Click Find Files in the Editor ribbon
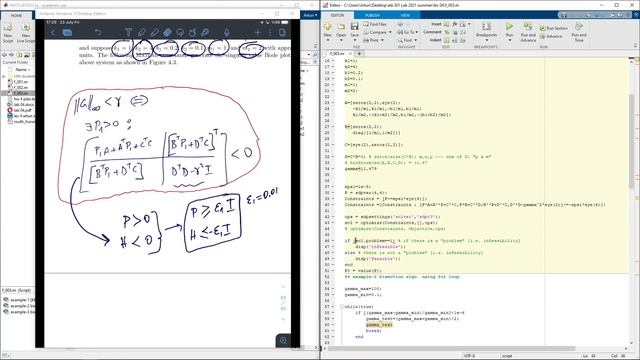The width and height of the screenshot is (640, 360). [374, 24]
